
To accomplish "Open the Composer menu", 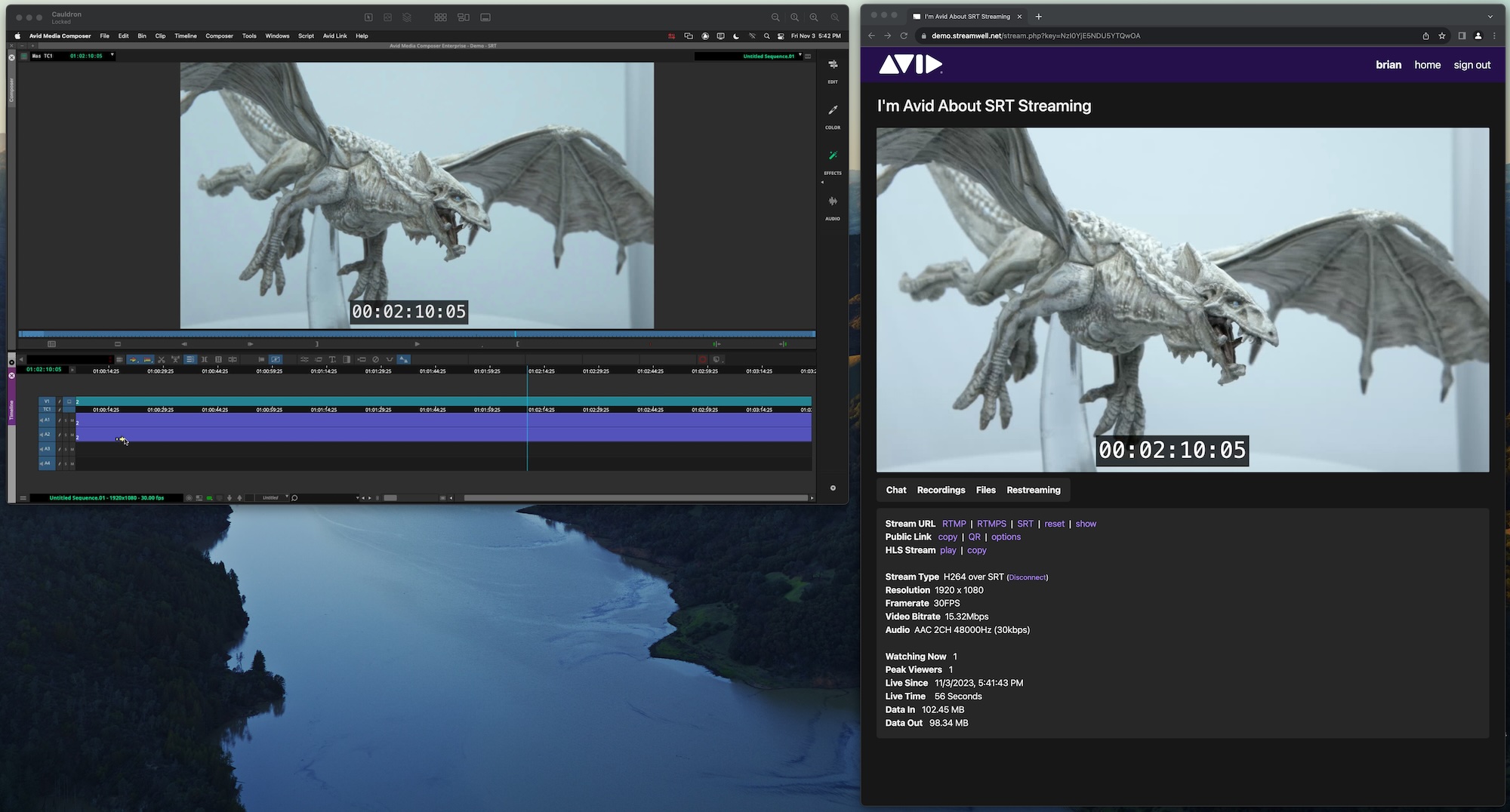I will [219, 35].
